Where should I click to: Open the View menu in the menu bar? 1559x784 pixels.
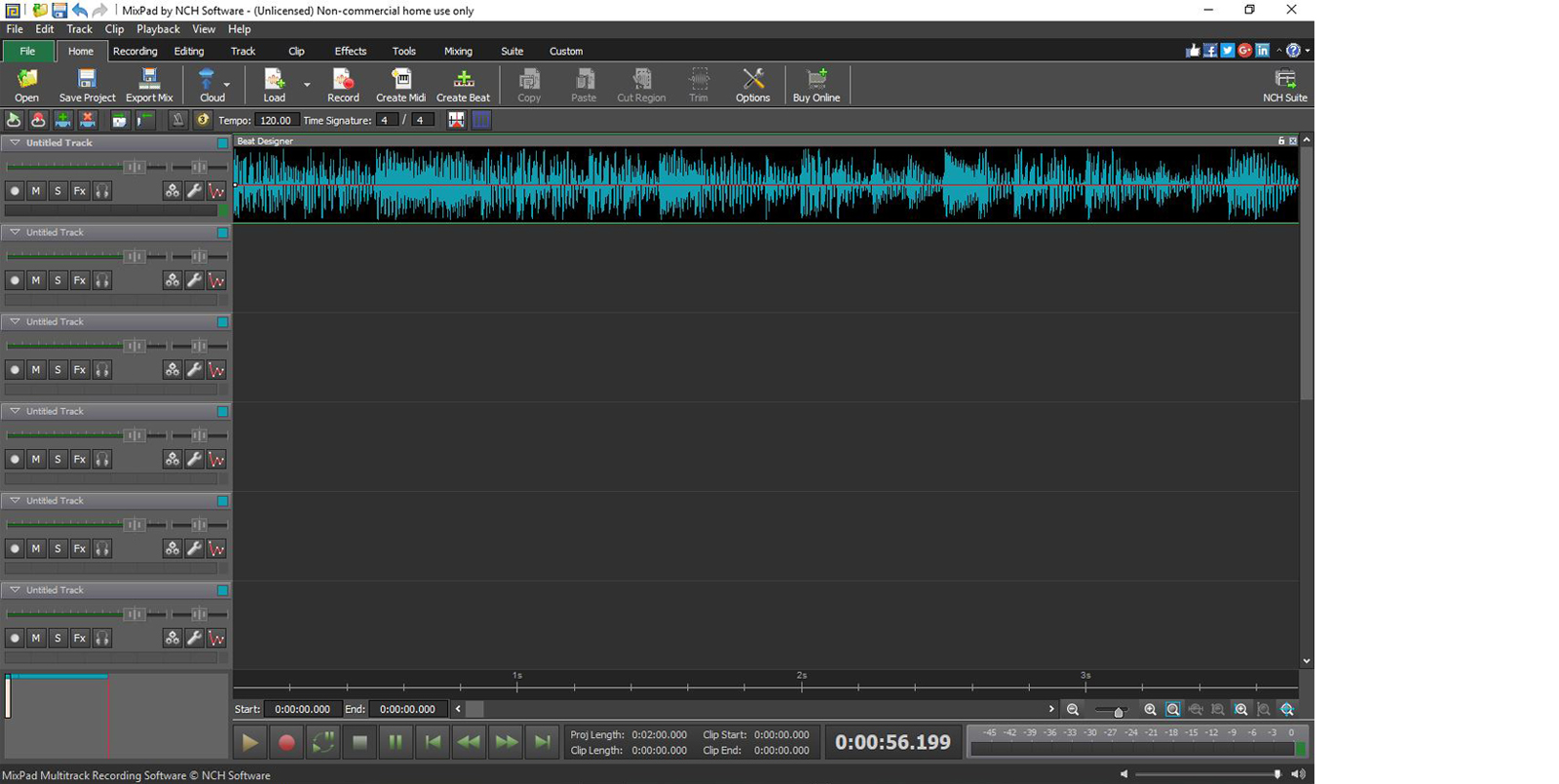[x=204, y=29]
